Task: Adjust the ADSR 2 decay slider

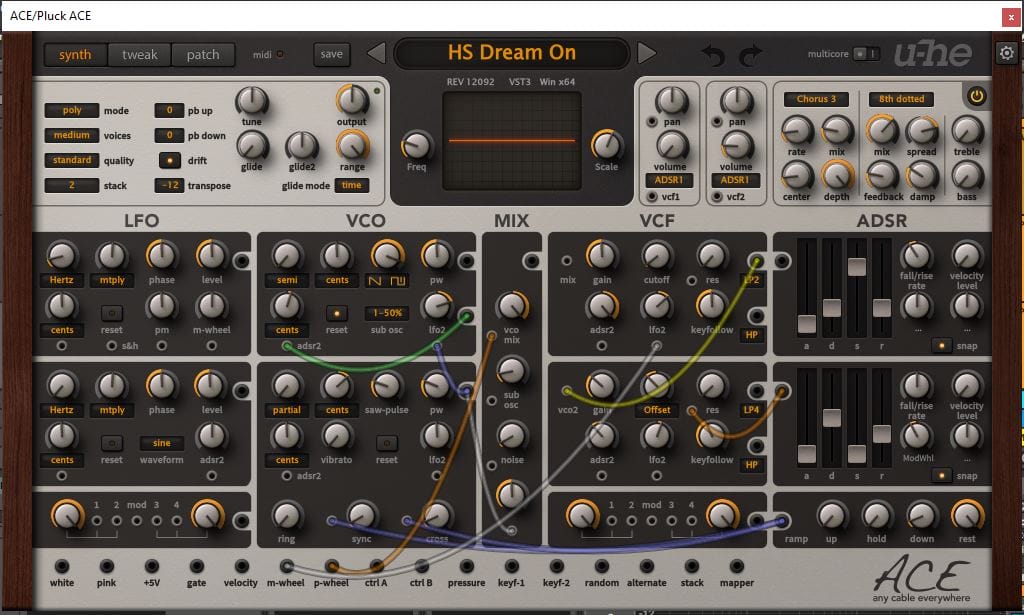Action: point(831,418)
